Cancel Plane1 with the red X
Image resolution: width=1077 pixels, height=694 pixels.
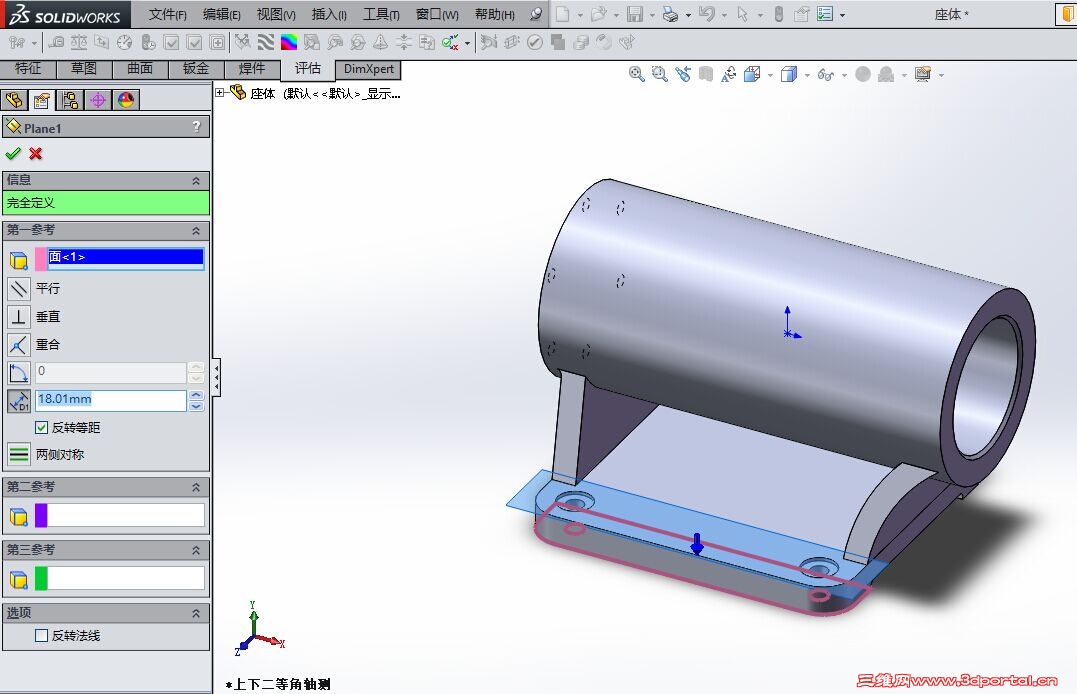(x=36, y=153)
